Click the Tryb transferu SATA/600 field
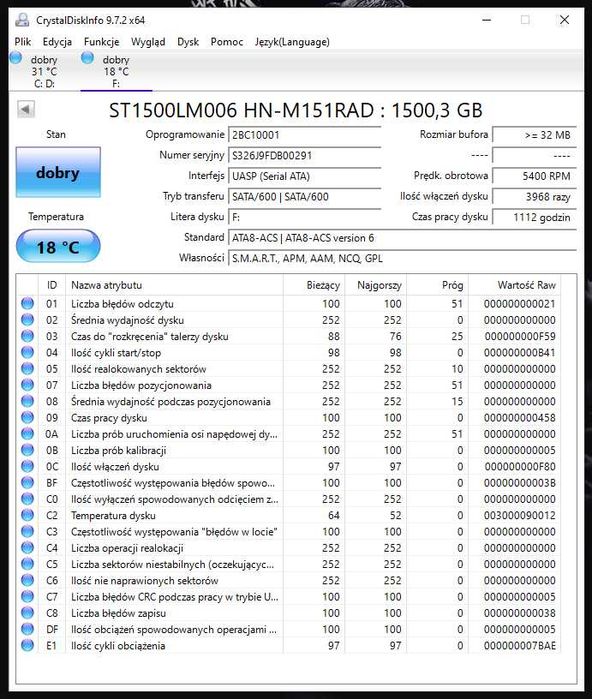 (305, 197)
